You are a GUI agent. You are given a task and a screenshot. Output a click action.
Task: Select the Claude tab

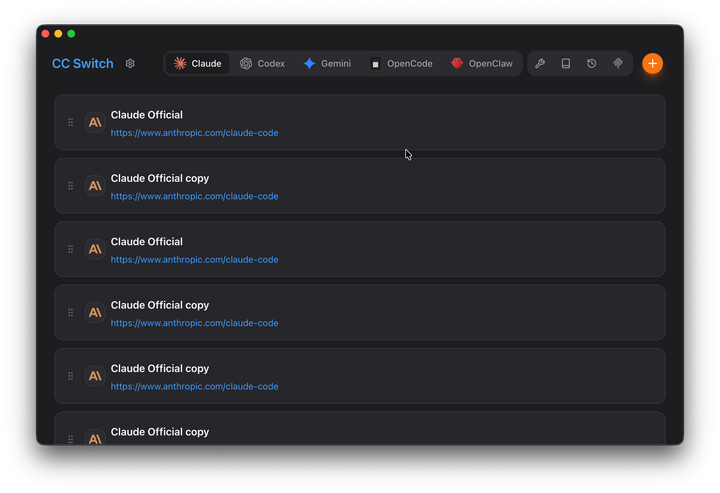point(197,63)
